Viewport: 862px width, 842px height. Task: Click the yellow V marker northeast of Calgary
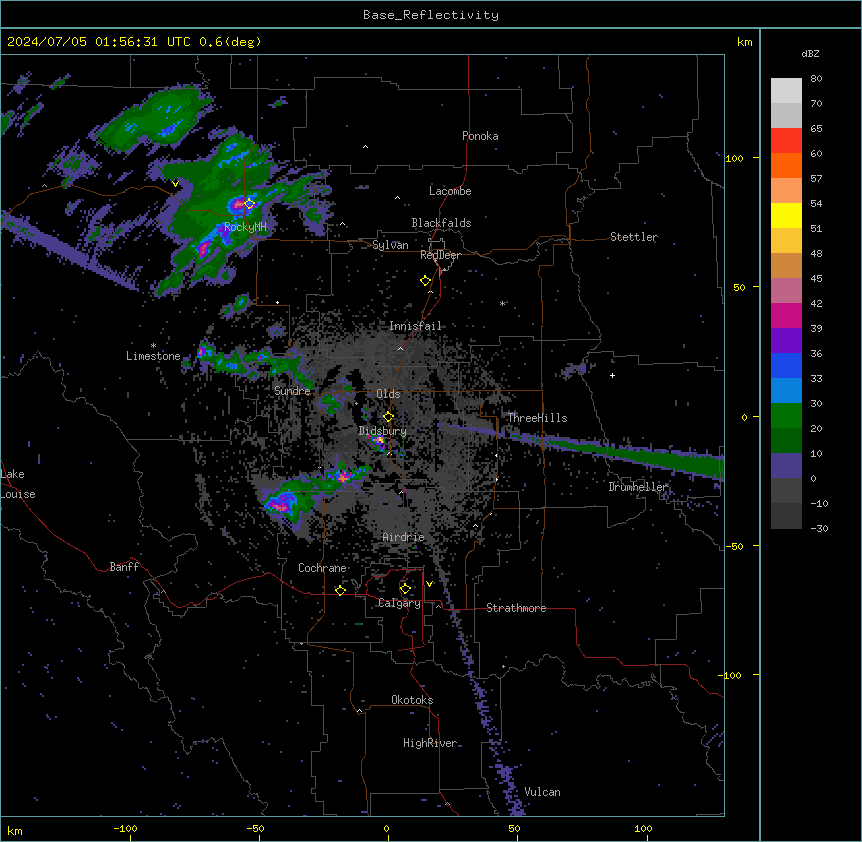[429, 584]
